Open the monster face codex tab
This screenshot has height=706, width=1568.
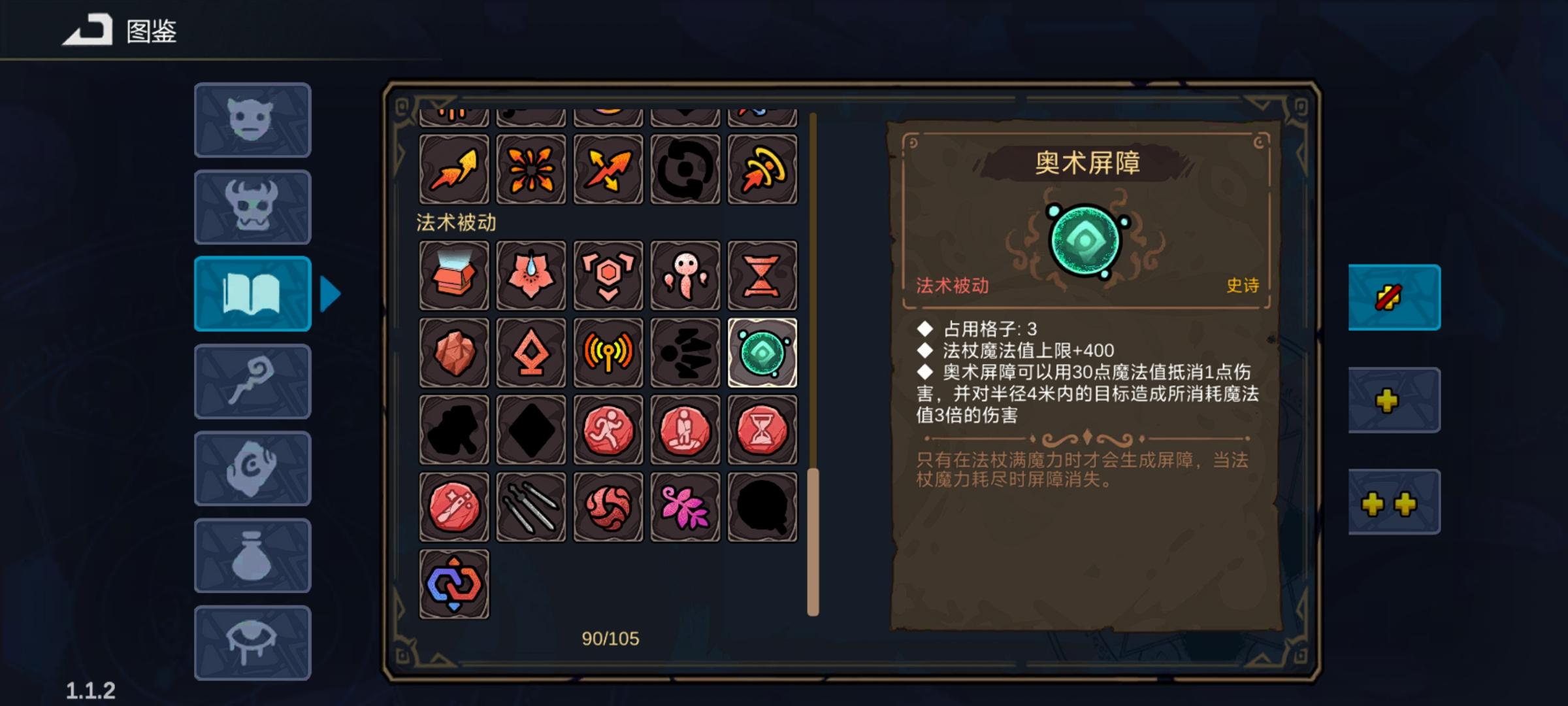(252, 120)
